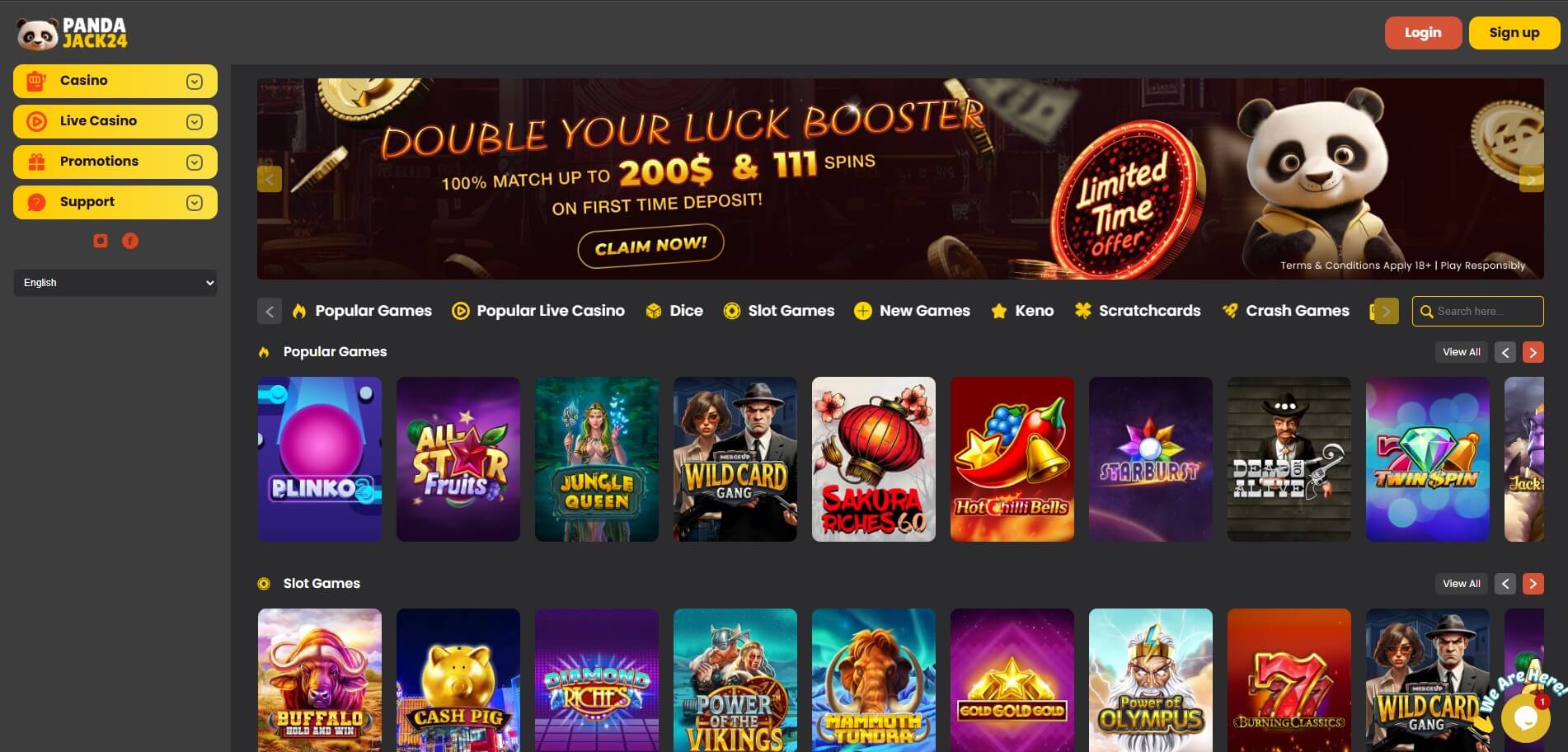
Task: Open the Starburst game thumbnail
Action: click(x=1151, y=459)
